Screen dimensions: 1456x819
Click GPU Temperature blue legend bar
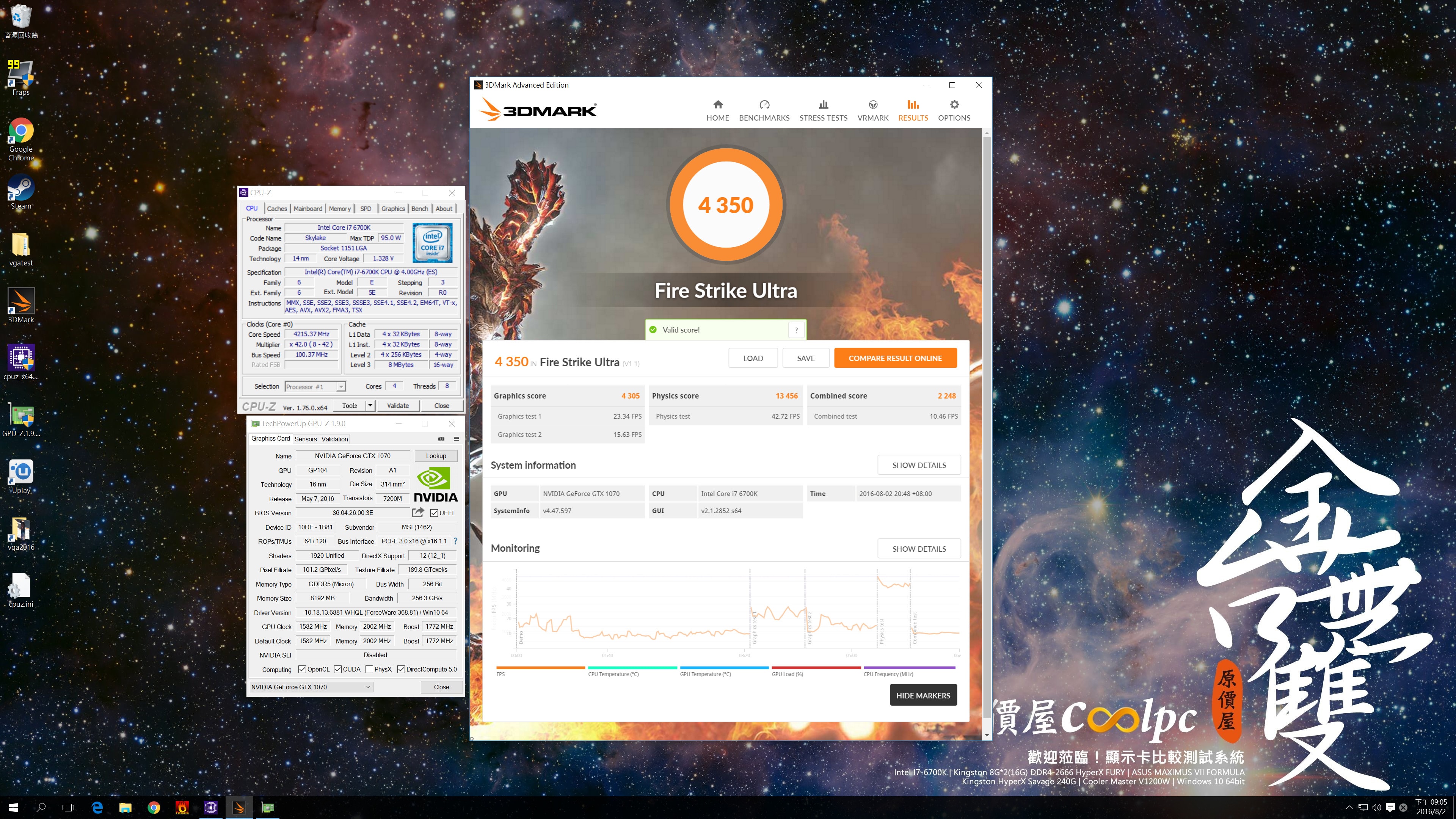[724, 667]
